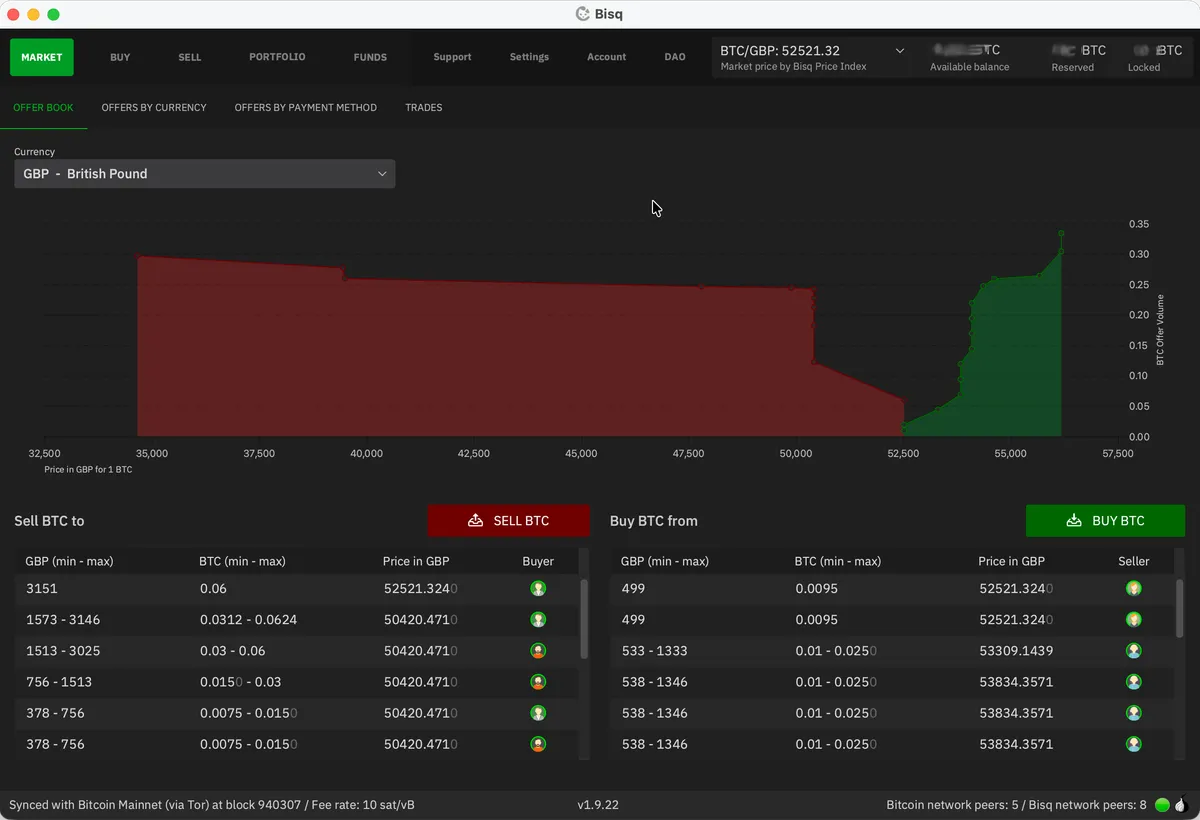Click the seller avatar on the 533-1333 offer

(1133, 650)
